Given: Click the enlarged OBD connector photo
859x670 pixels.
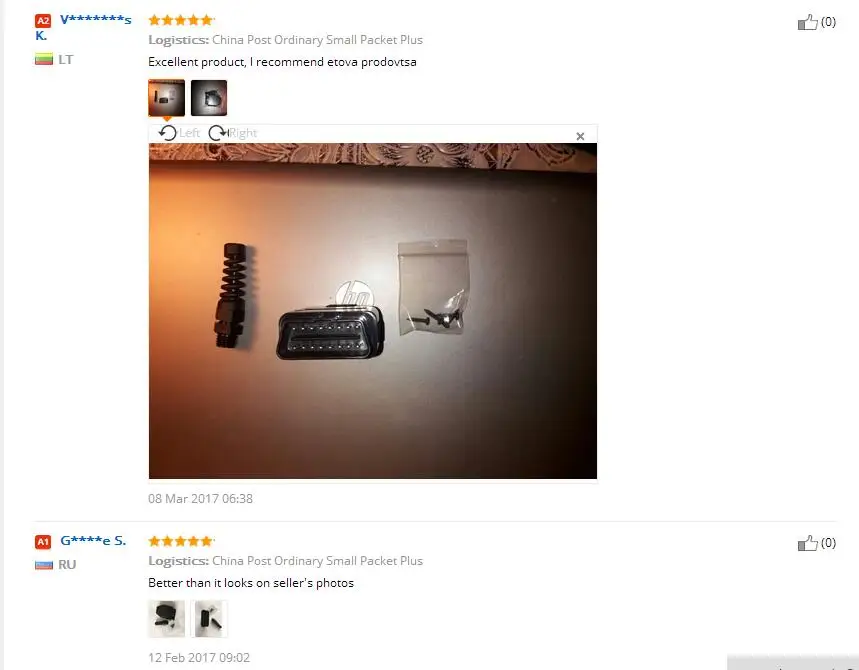Looking at the screenshot, I should click(x=373, y=311).
